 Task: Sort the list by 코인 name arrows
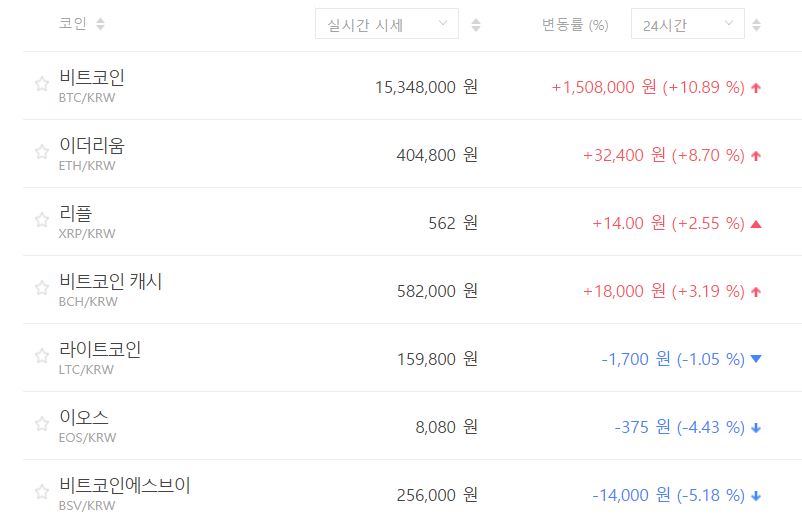(100, 24)
